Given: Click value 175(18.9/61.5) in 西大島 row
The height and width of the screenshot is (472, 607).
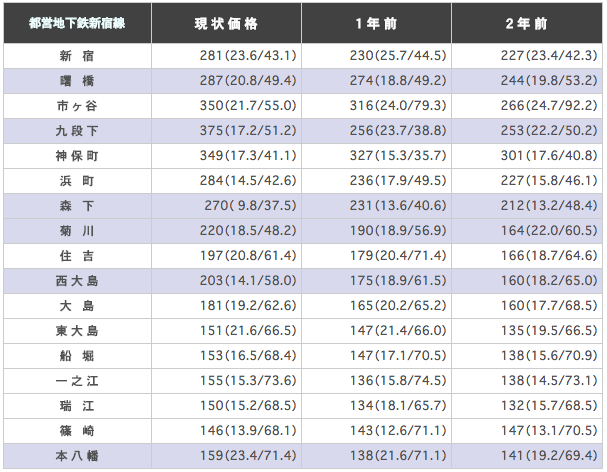Looking at the screenshot, I should 398,280.
